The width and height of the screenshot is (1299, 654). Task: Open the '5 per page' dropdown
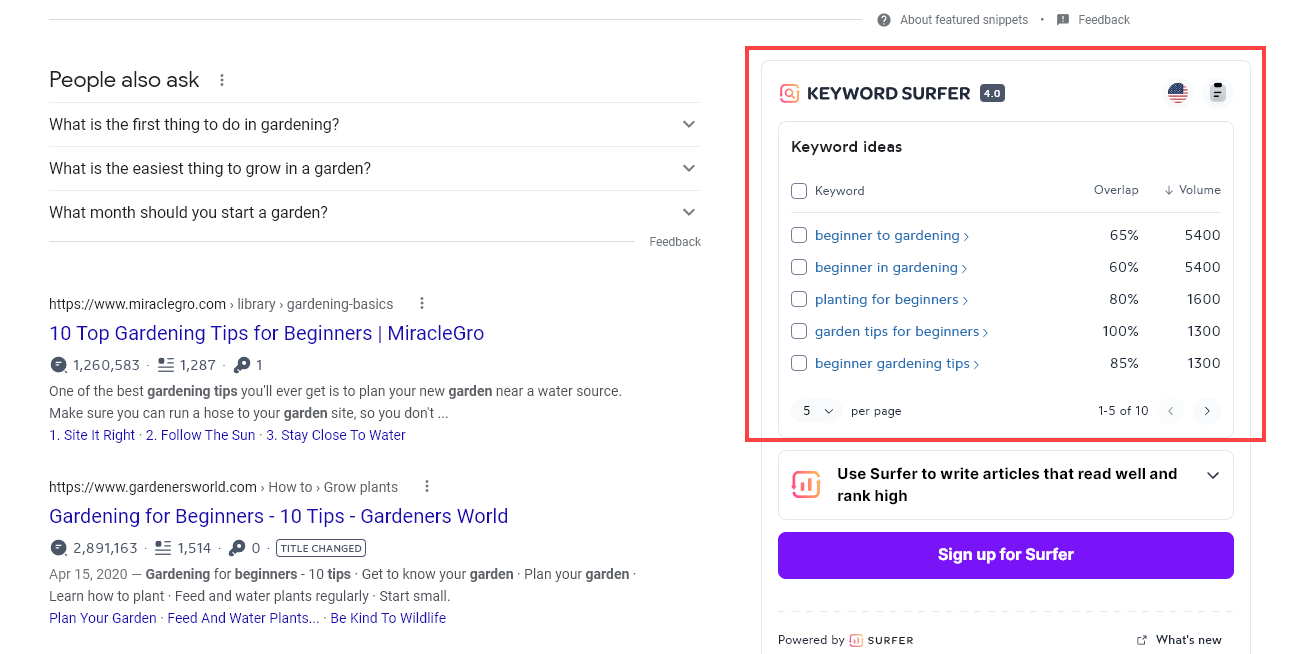coord(816,411)
